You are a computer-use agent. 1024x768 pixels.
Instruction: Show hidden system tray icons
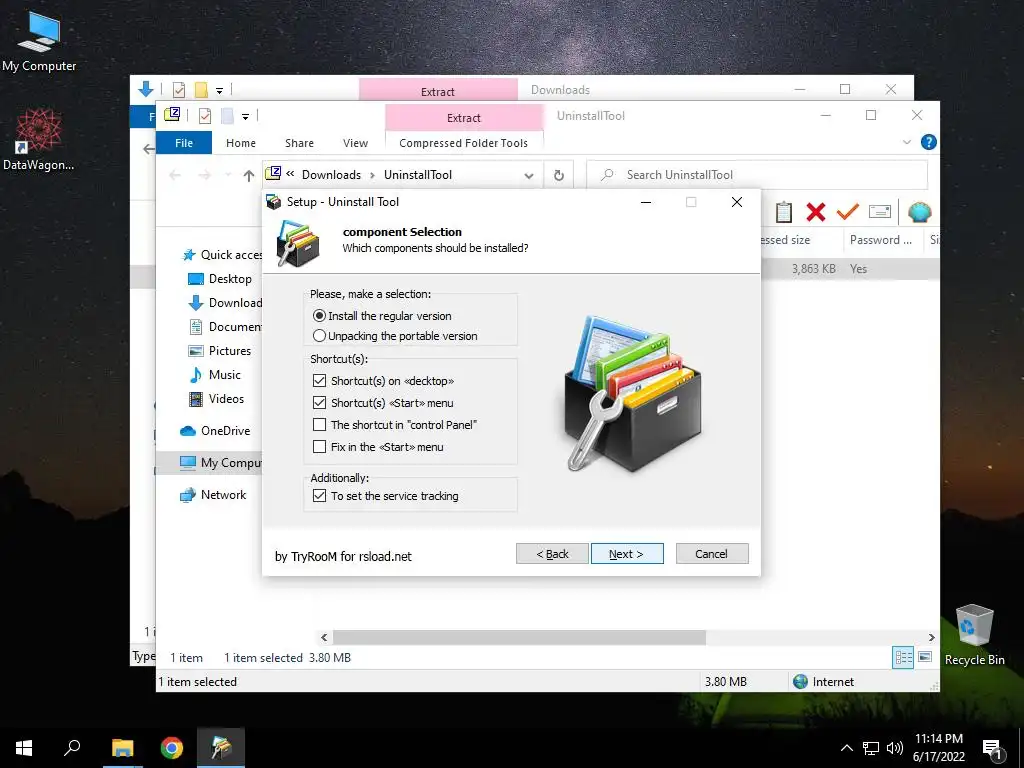(x=846, y=748)
